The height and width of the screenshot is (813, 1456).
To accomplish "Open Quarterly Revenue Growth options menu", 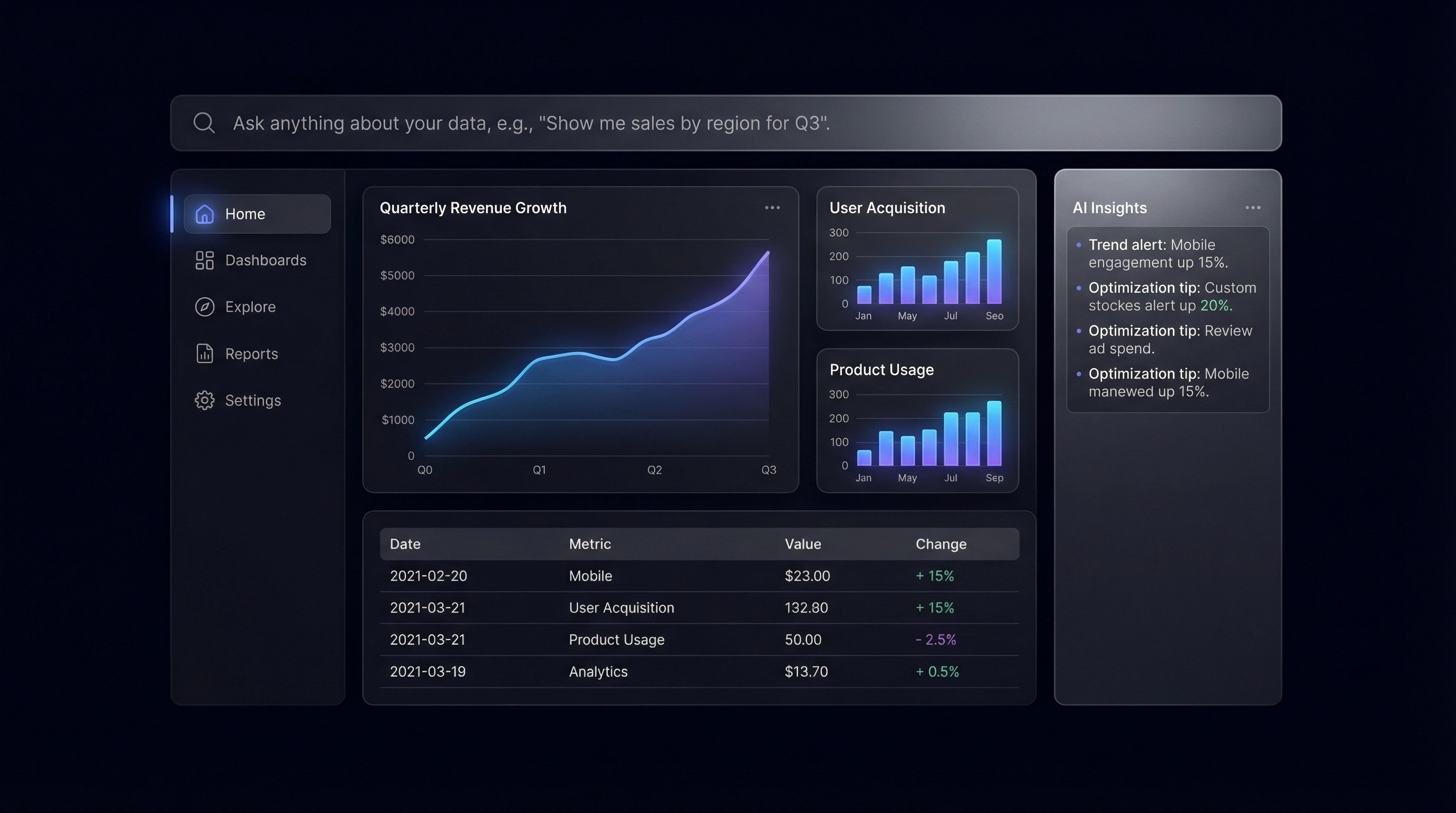I will [772, 208].
